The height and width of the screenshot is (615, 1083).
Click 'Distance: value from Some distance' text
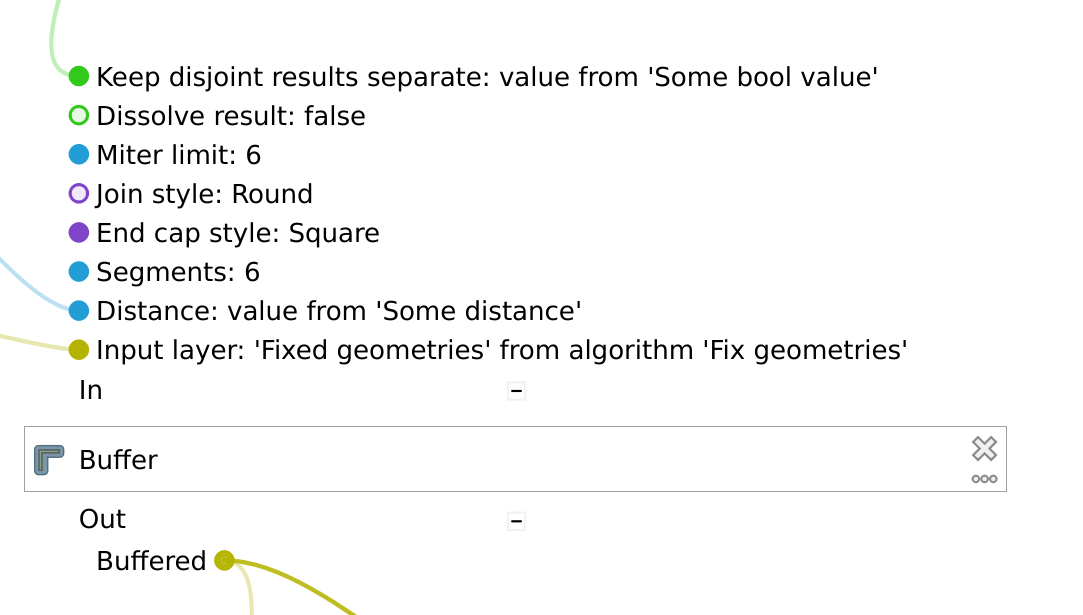[339, 311]
